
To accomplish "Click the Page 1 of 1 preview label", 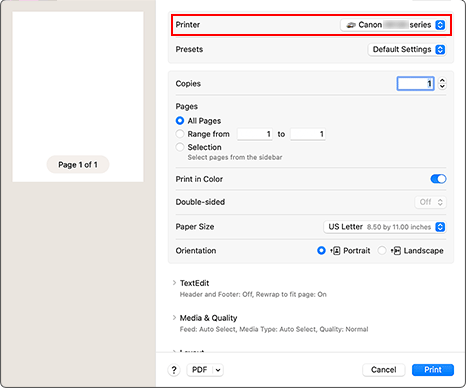I will pos(78,165).
